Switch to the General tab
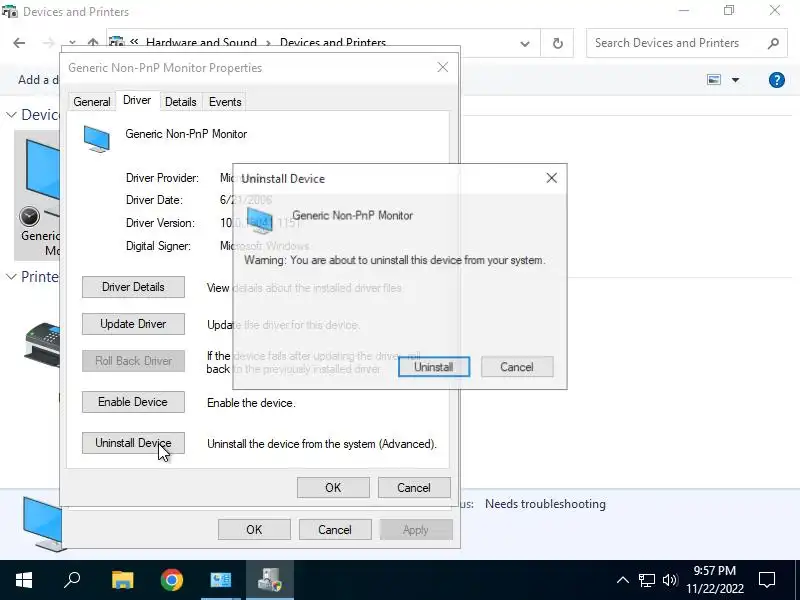Viewport: 800px width, 600px height. click(x=92, y=102)
